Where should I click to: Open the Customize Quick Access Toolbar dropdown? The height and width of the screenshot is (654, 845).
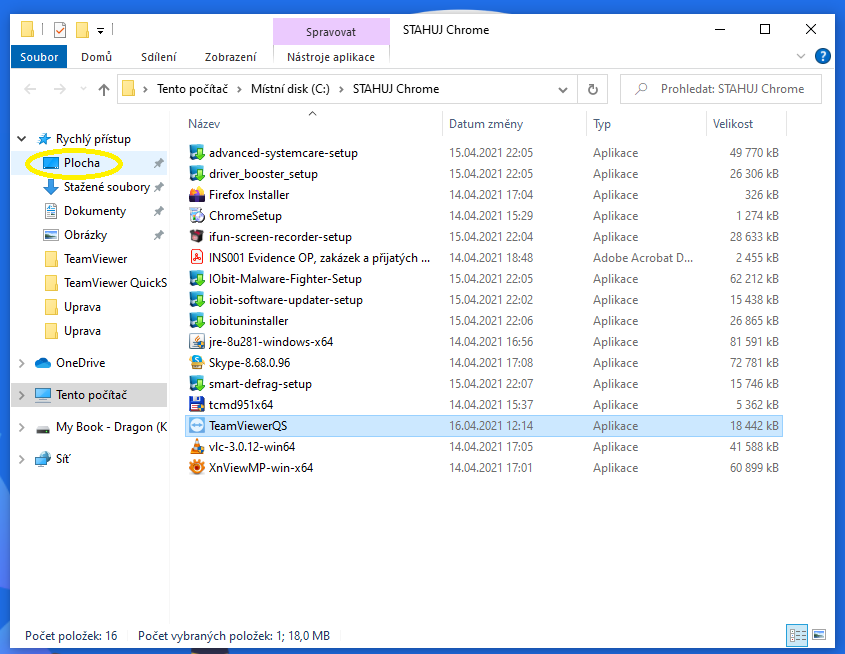coord(100,31)
